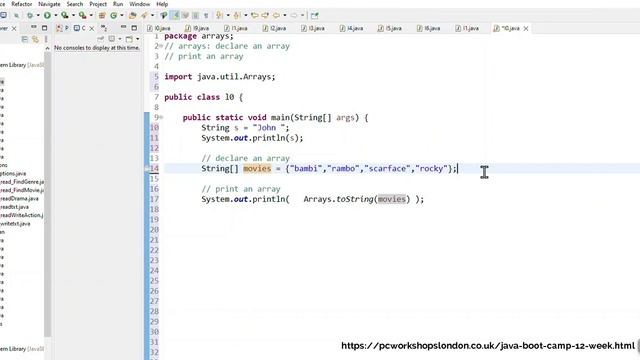The image size is (640, 360).
Task: Click the New Java Package icon
Action: point(102,16)
